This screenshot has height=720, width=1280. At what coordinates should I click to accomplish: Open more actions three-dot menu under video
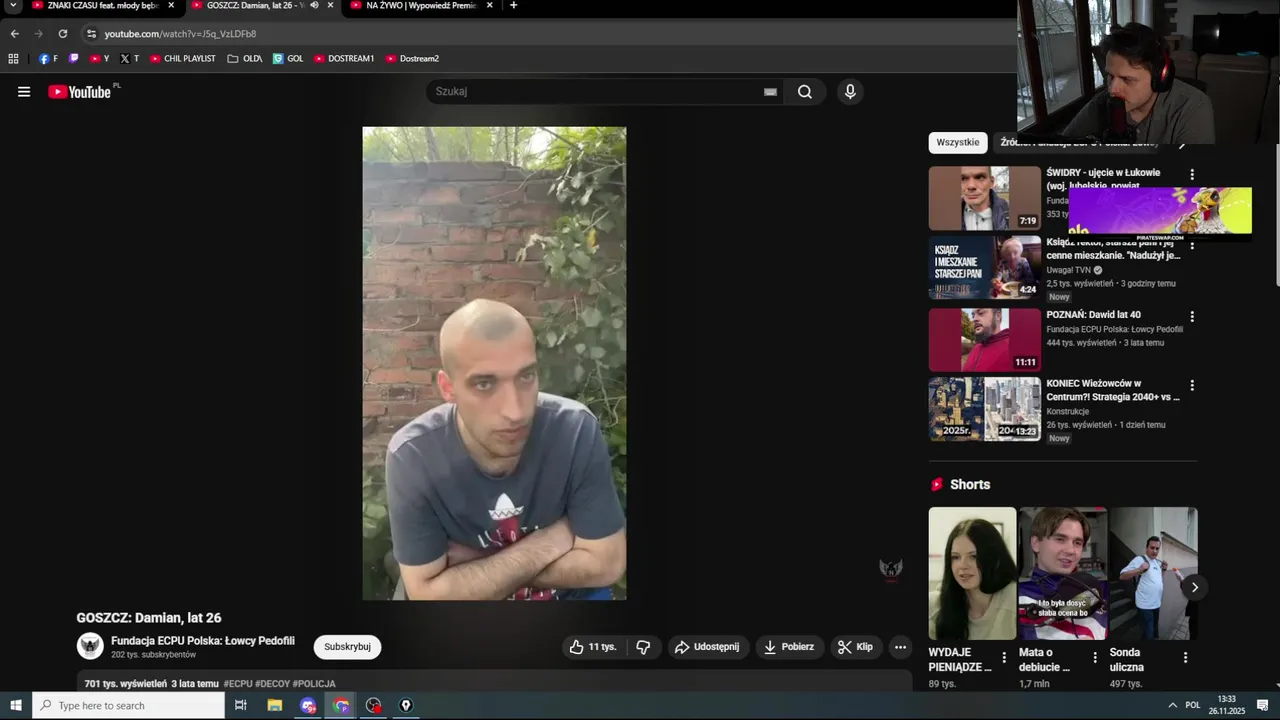pyautogui.click(x=900, y=647)
